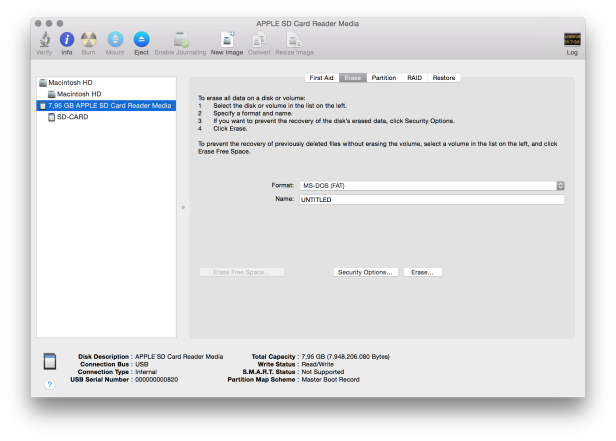Click the window title APPLE SD Card Reader Media
616x441 pixels.
[x=308, y=24]
